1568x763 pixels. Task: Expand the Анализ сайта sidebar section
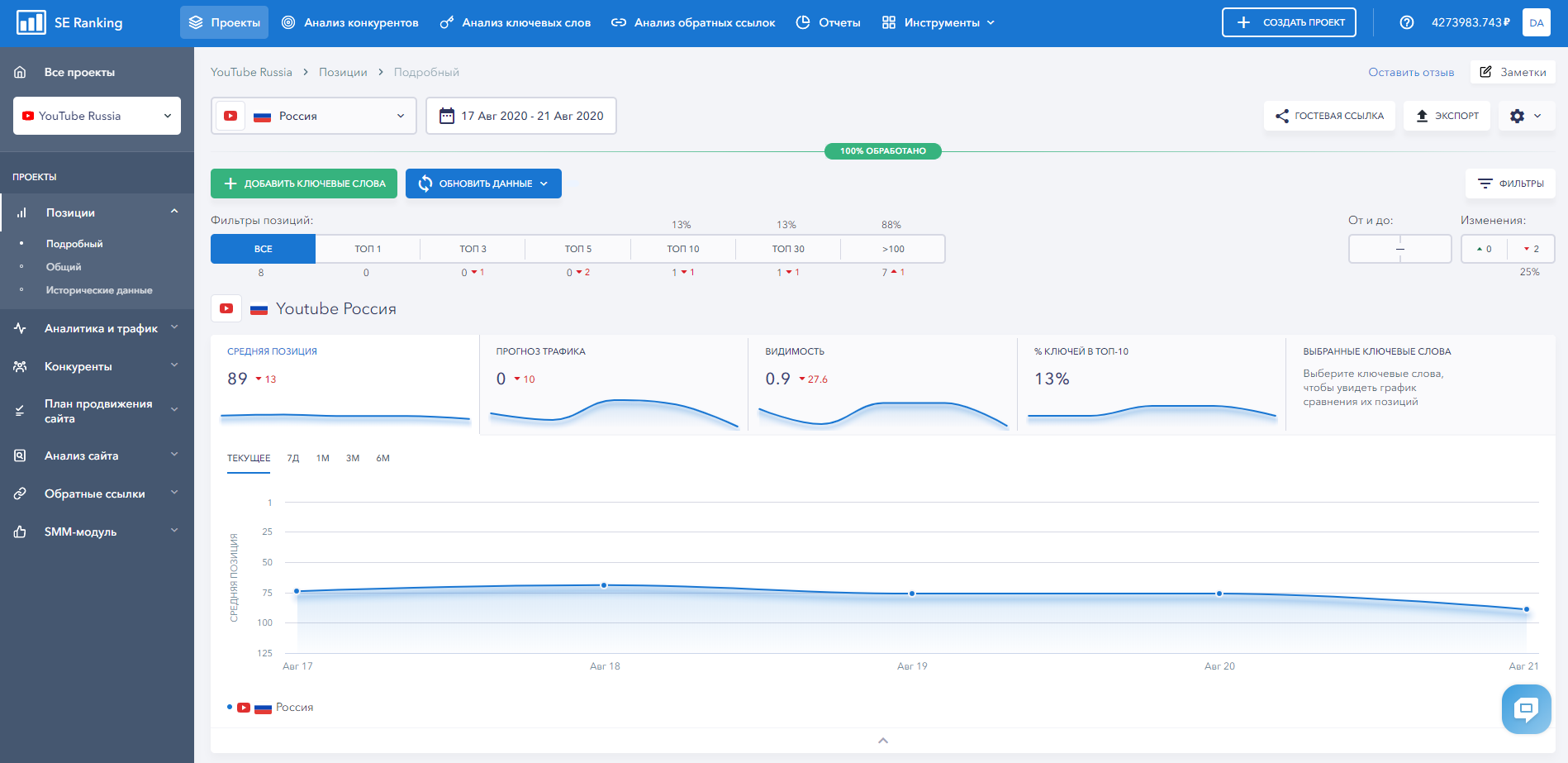(174, 455)
